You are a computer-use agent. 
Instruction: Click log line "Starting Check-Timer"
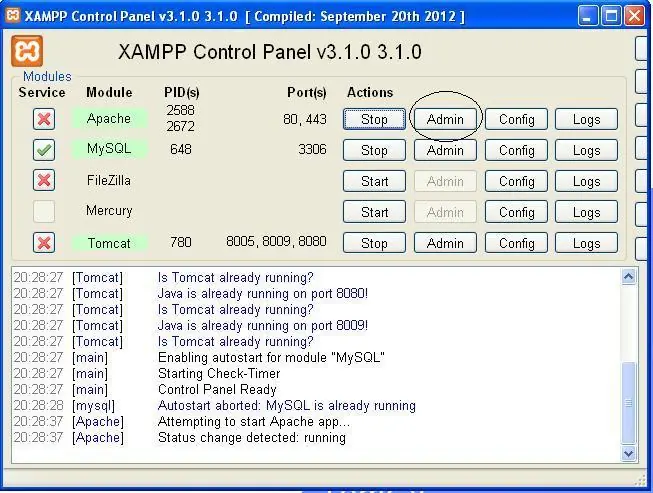pyautogui.click(x=219, y=373)
